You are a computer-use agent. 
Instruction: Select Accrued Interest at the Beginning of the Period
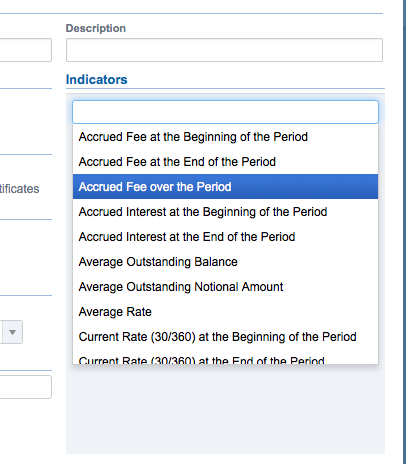click(x=225, y=212)
